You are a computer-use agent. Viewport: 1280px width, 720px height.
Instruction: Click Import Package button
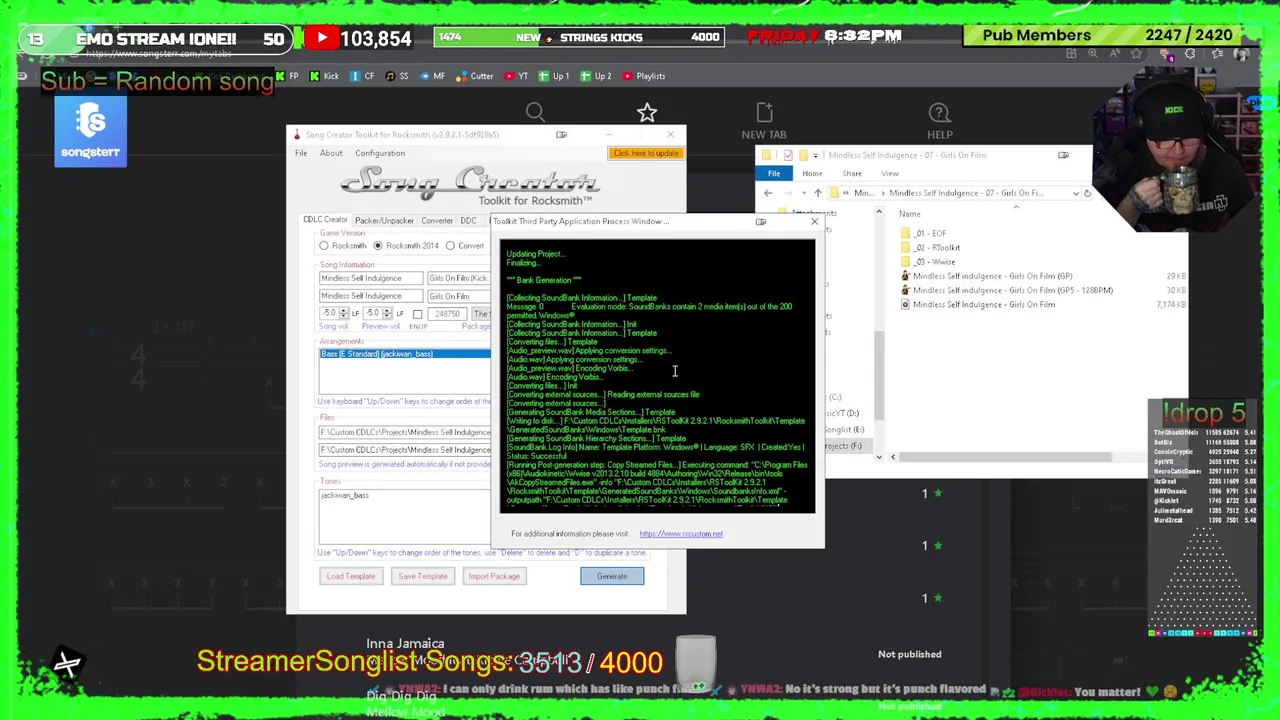[494, 576]
